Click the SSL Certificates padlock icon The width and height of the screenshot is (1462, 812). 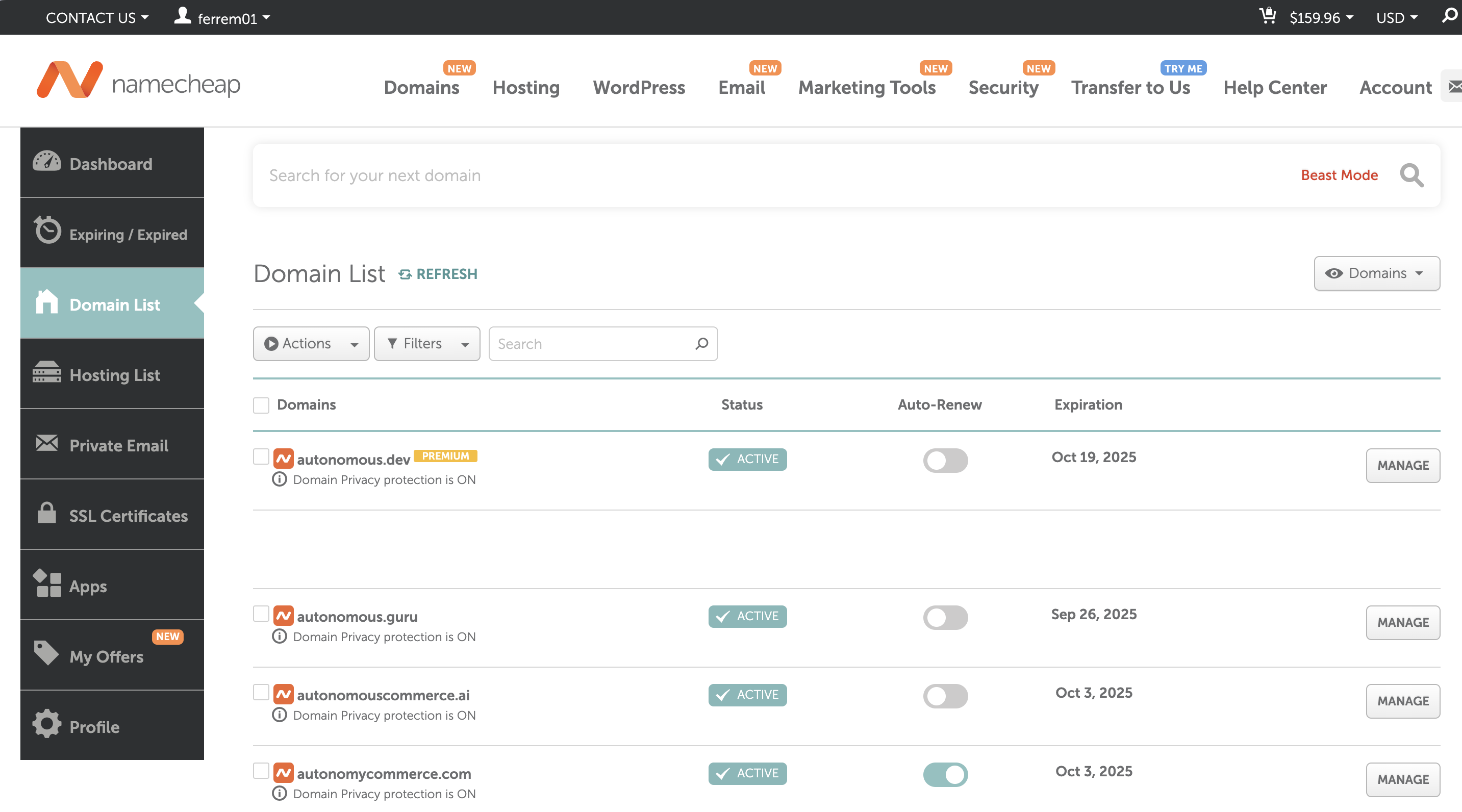47,514
